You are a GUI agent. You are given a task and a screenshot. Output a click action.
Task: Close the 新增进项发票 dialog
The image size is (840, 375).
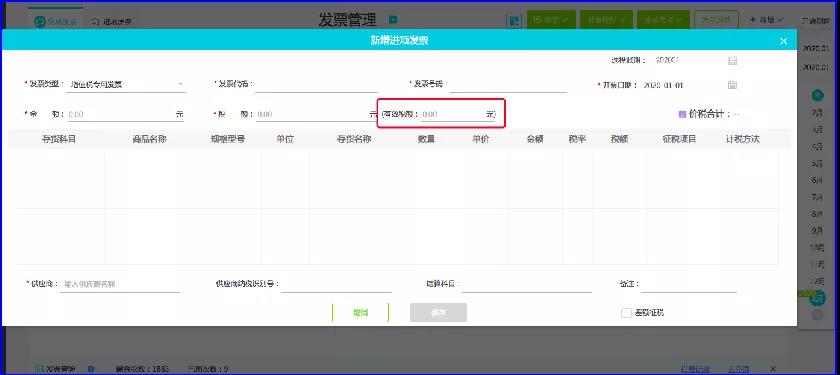[783, 41]
